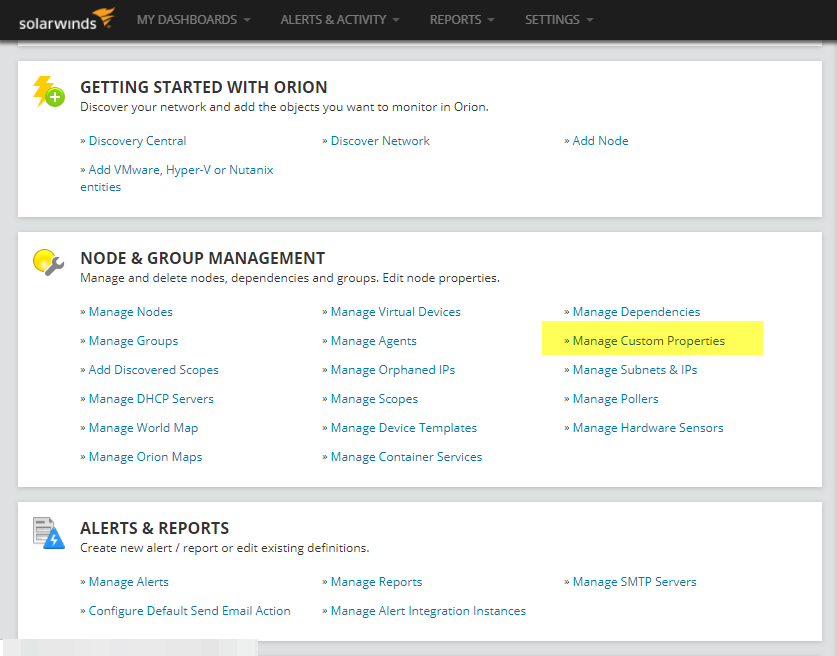This screenshot has height=656, width=837.
Task: Open the My Dashboards menu
Action: click(x=187, y=20)
